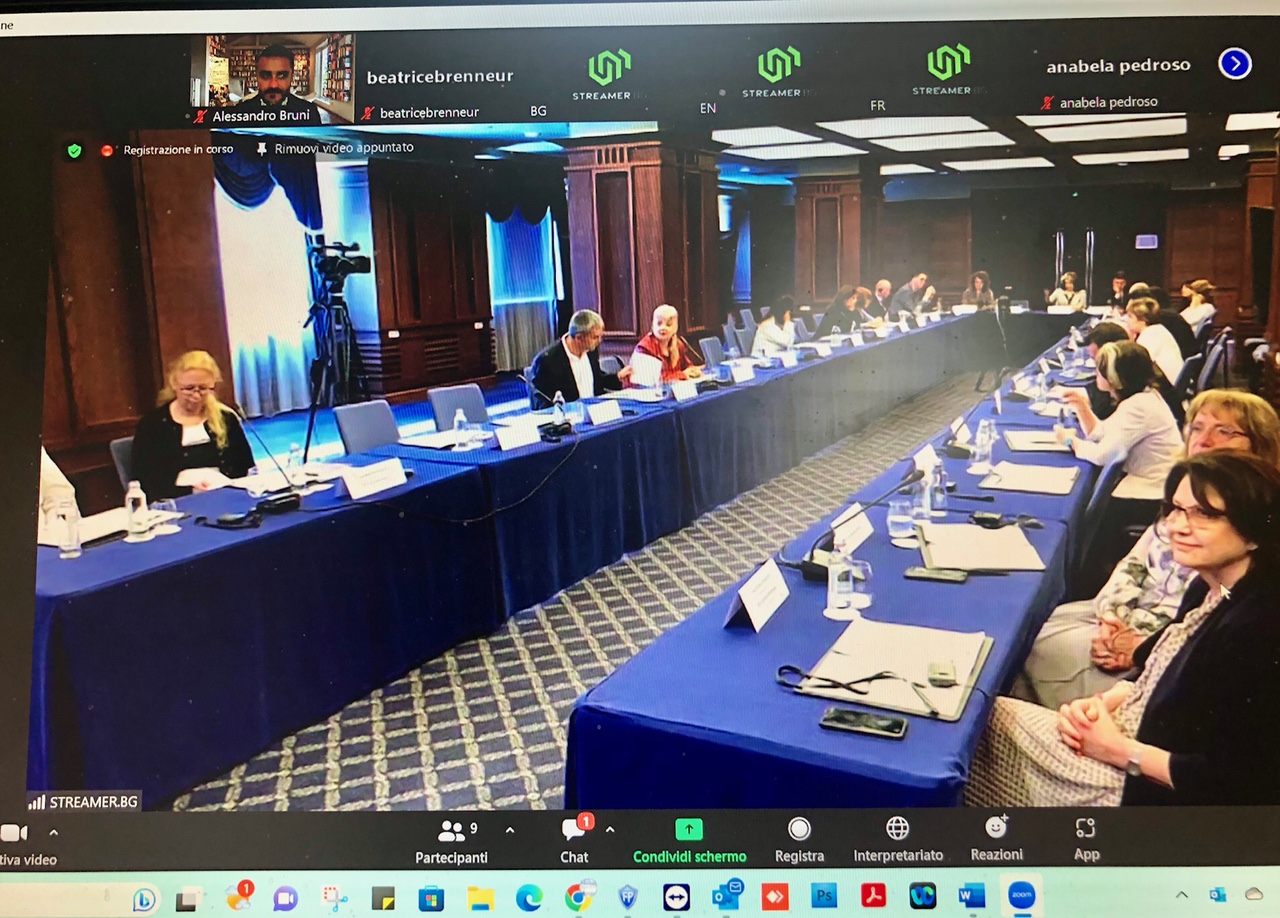
Task: Expand the arrow next to Chat
Action: [610, 830]
